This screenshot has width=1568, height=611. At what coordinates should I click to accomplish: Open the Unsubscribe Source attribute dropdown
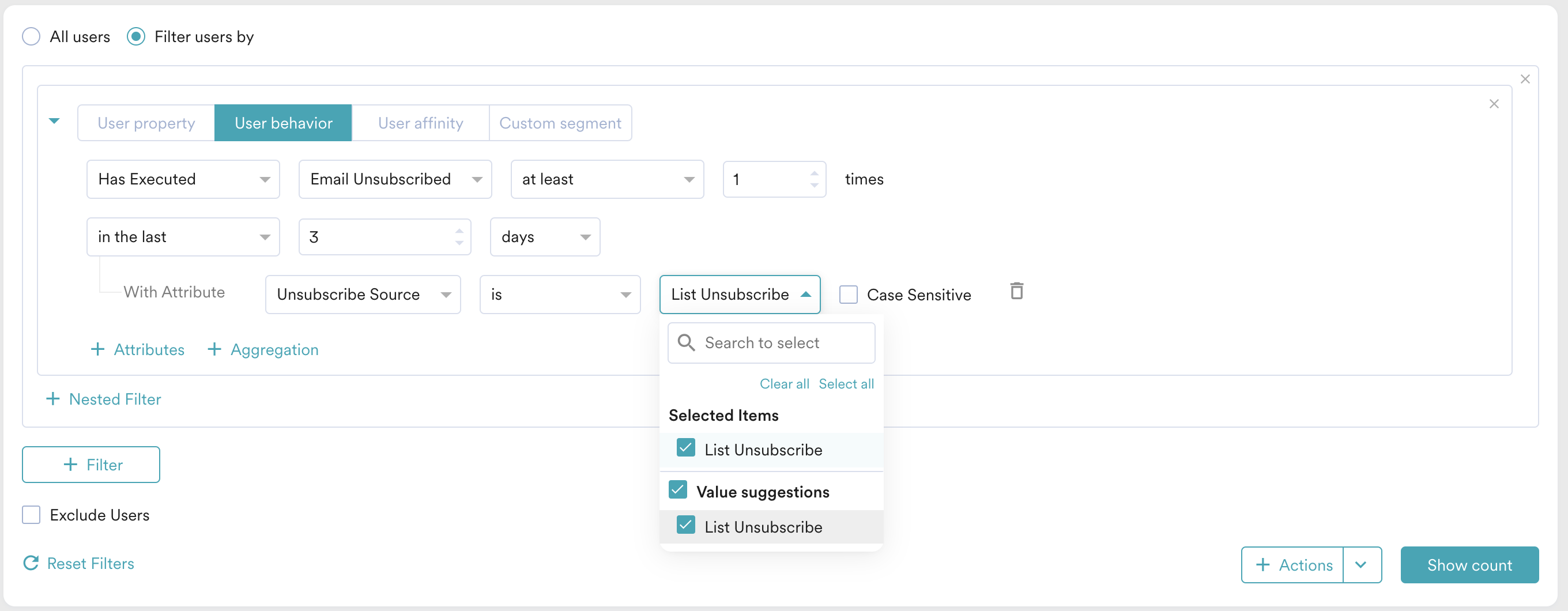363,295
